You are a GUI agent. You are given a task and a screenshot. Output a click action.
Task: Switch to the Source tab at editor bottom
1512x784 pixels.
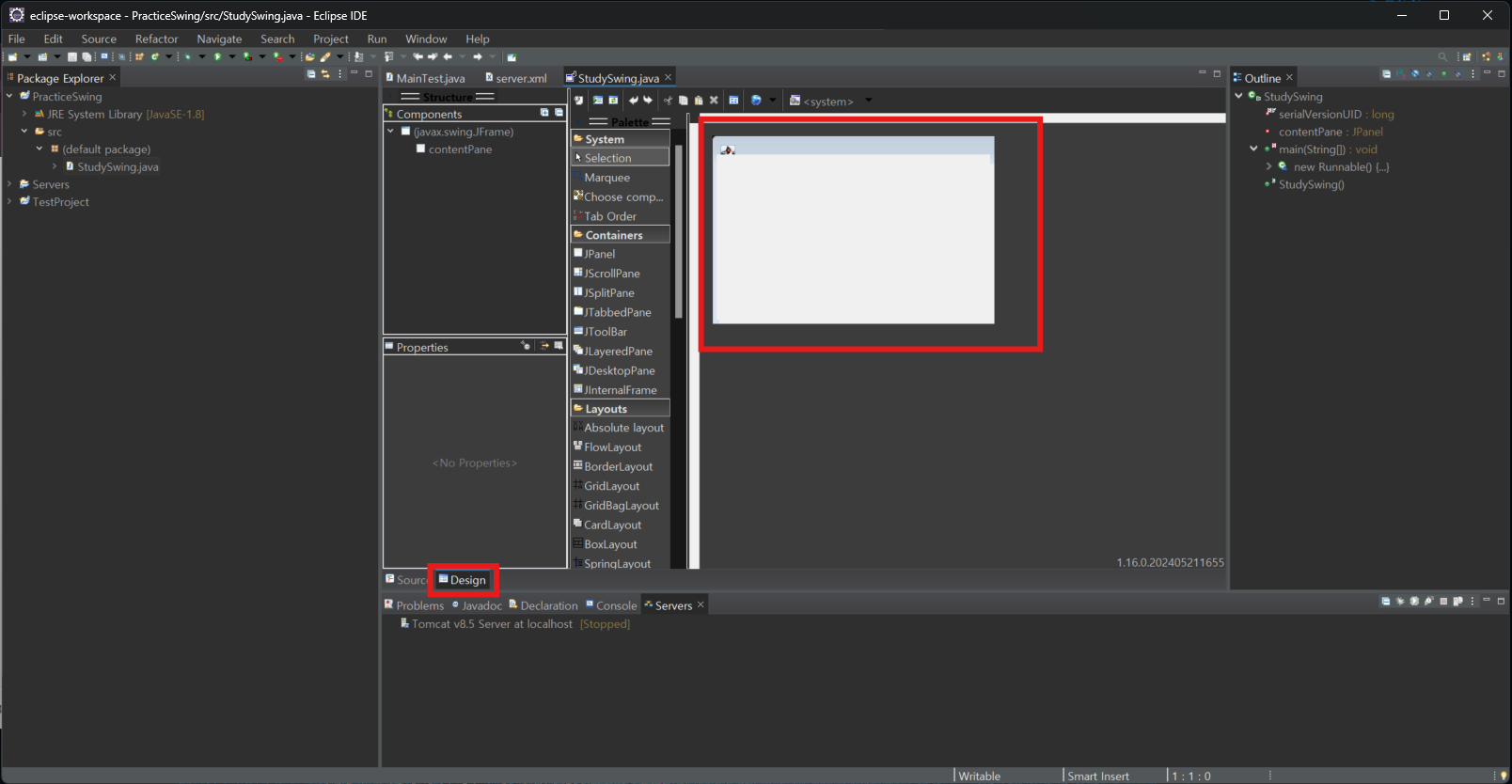(x=406, y=580)
